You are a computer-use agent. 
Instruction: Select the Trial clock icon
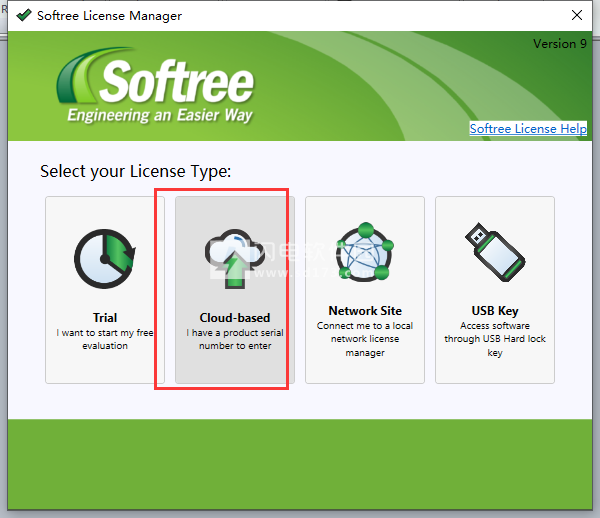coord(105,259)
